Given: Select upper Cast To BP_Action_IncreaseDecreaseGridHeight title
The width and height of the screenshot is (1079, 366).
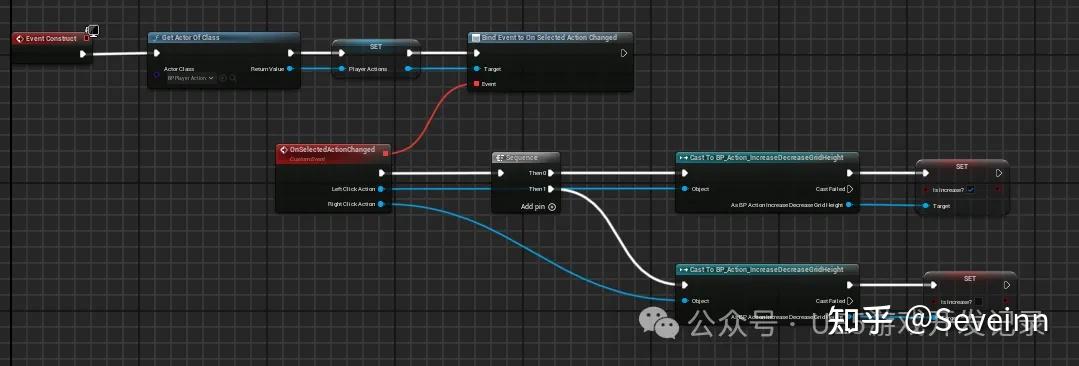Looking at the screenshot, I should (x=767, y=157).
